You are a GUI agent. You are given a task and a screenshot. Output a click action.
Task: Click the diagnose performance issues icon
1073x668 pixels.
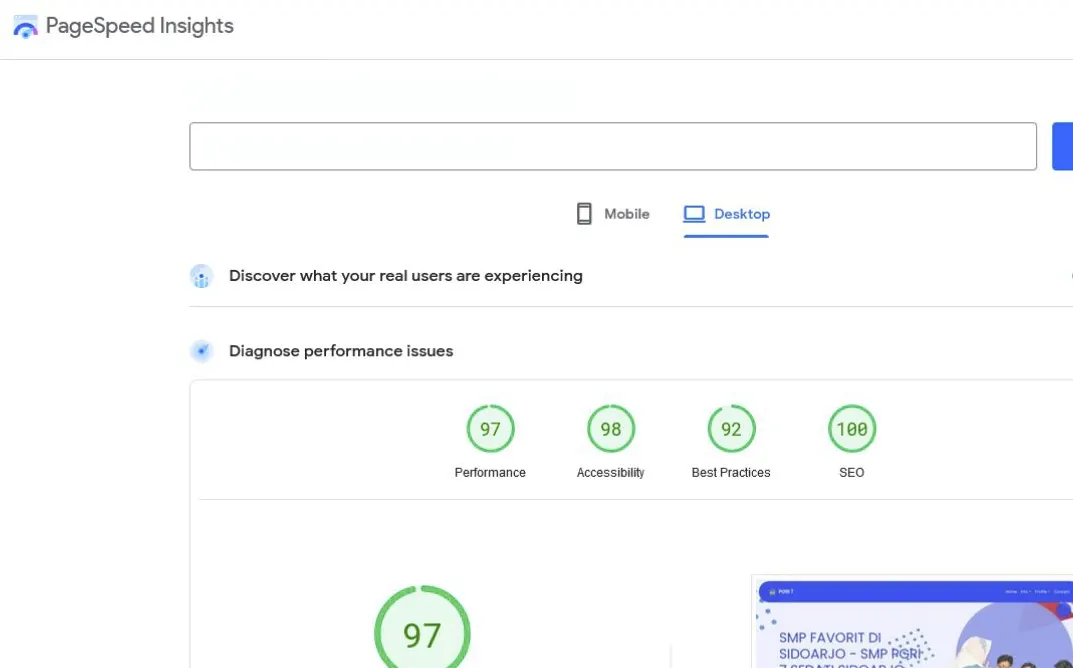[x=201, y=351]
